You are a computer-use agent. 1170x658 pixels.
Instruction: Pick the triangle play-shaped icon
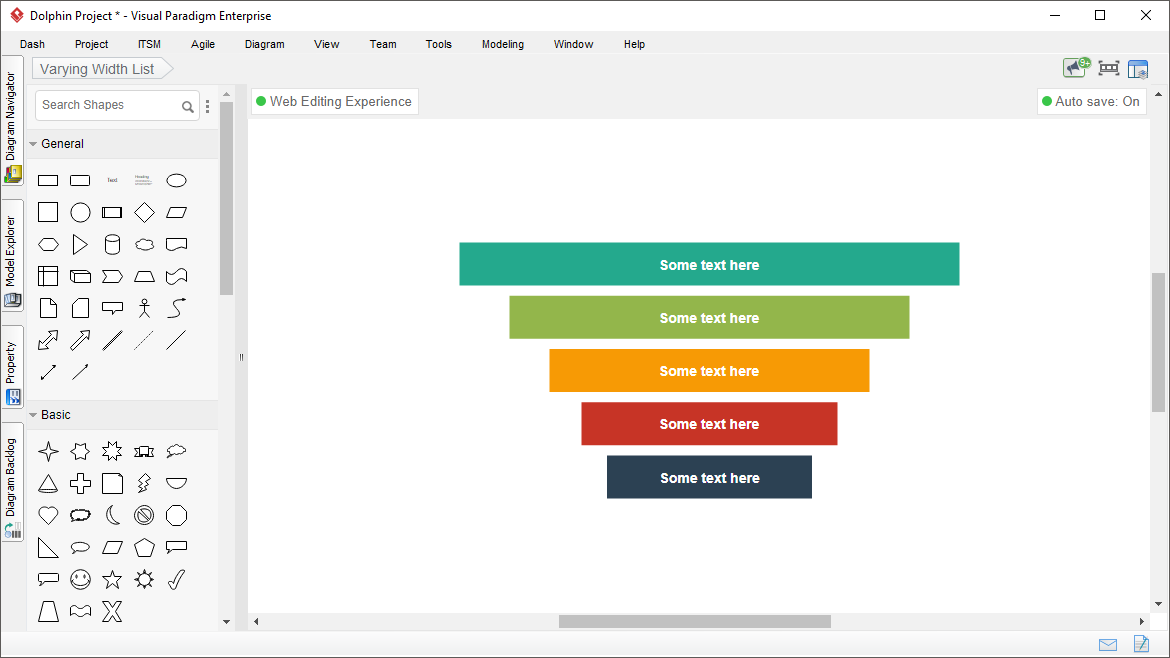(x=80, y=245)
